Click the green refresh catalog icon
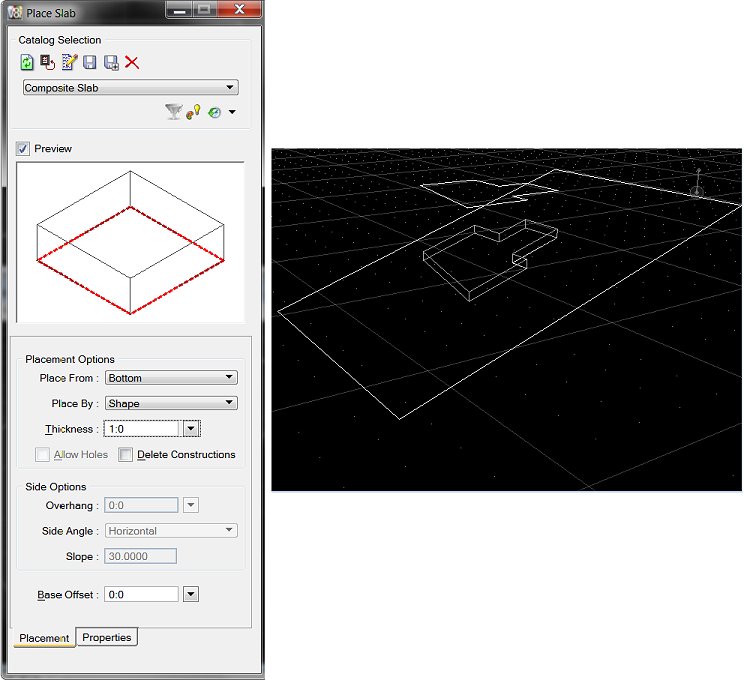The width and height of the screenshot is (744, 680). point(27,62)
